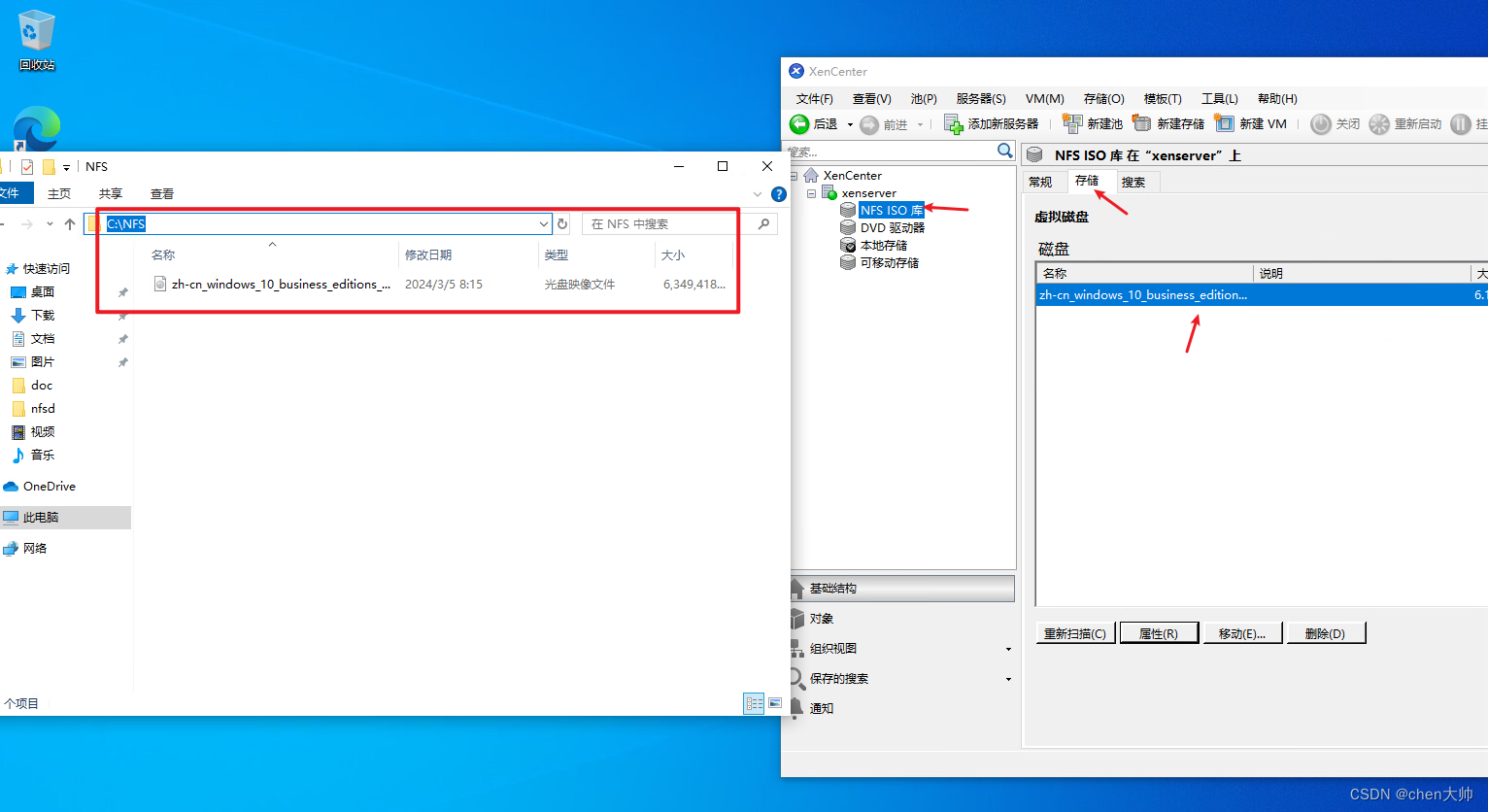Sort Explorer files by 修改日期 column

click(467, 254)
